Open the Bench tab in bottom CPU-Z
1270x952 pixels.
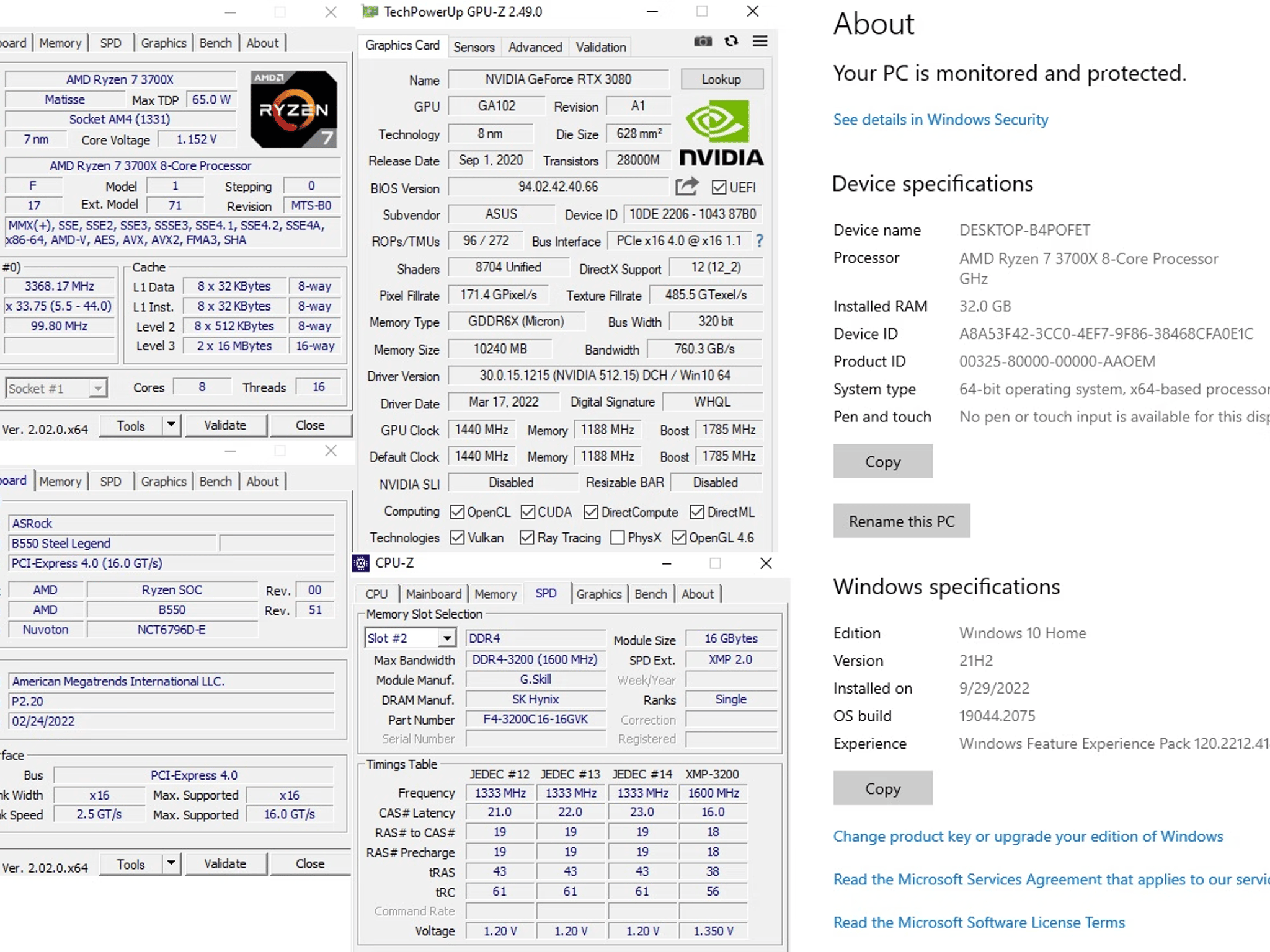[650, 594]
